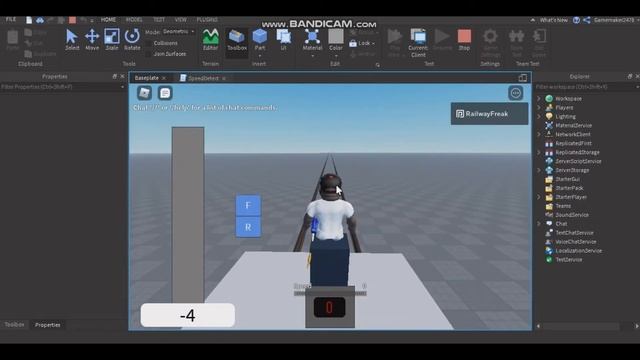
Task: Toggle the Collisions checkbox
Action: point(148,43)
